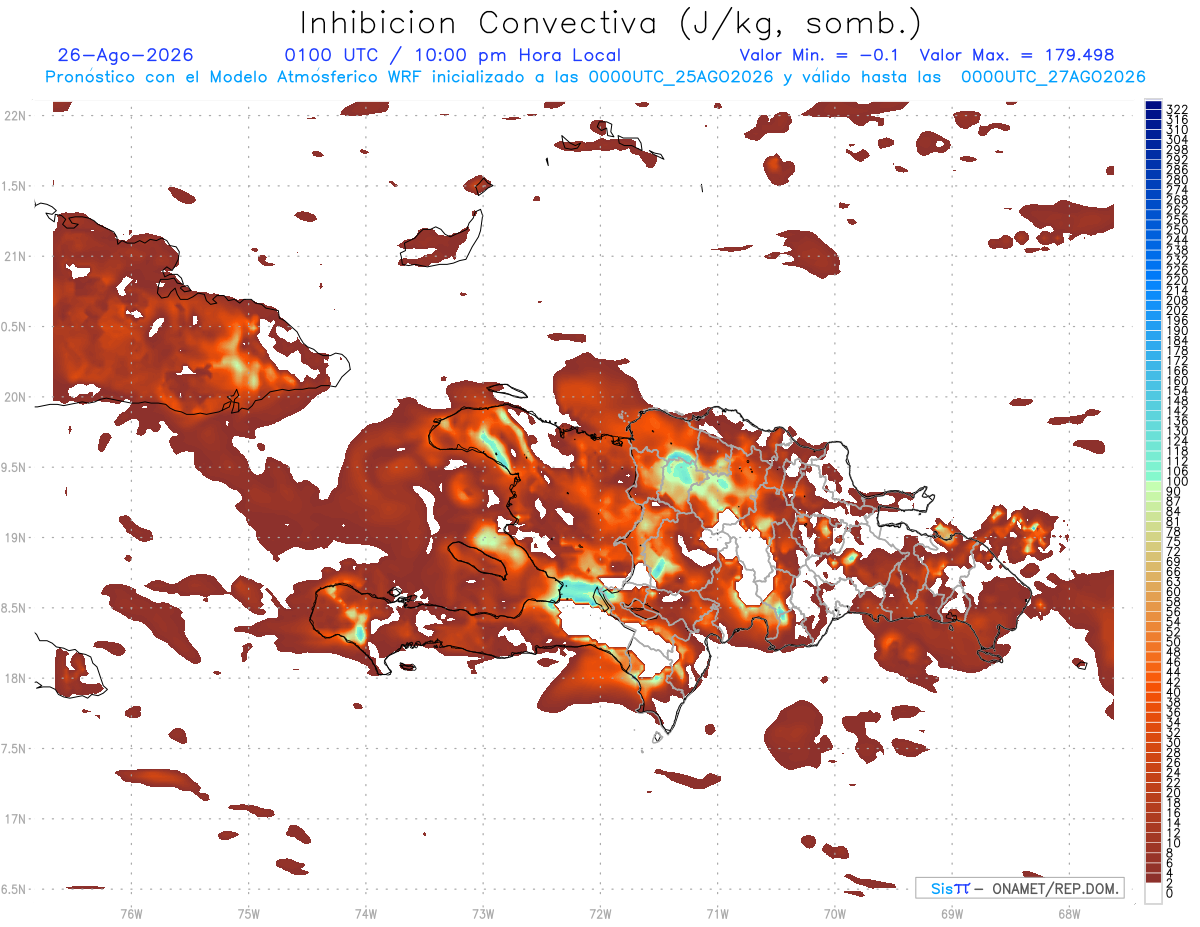Click the '22N' latitude axis label
This screenshot has width=1200, height=927.
(x=15, y=116)
